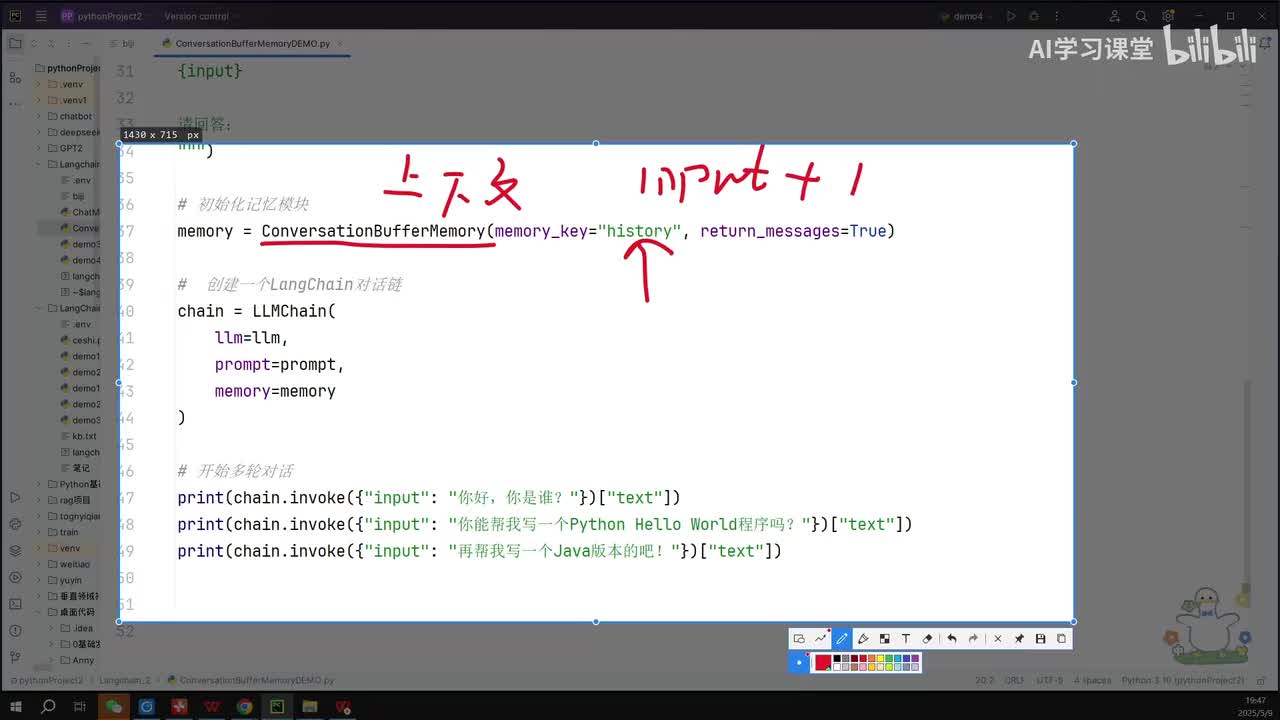1280x720 pixels.
Task: Expand the GPT2 folder
Action: pos(39,148)
